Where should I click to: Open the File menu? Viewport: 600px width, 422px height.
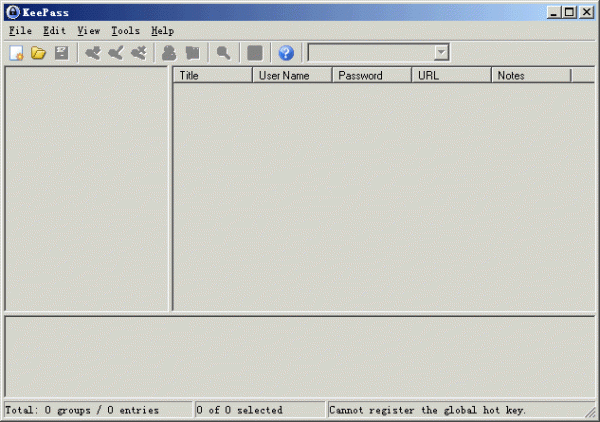pyautogui.click(x=20, y=31)
